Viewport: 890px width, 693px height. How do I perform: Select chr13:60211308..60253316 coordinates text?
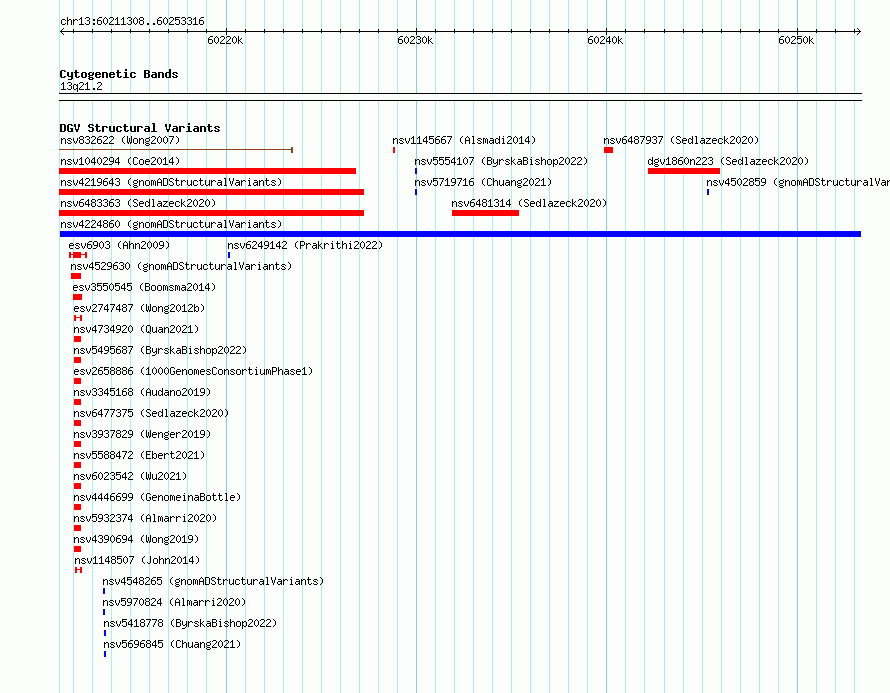click(x=132, y=21)
